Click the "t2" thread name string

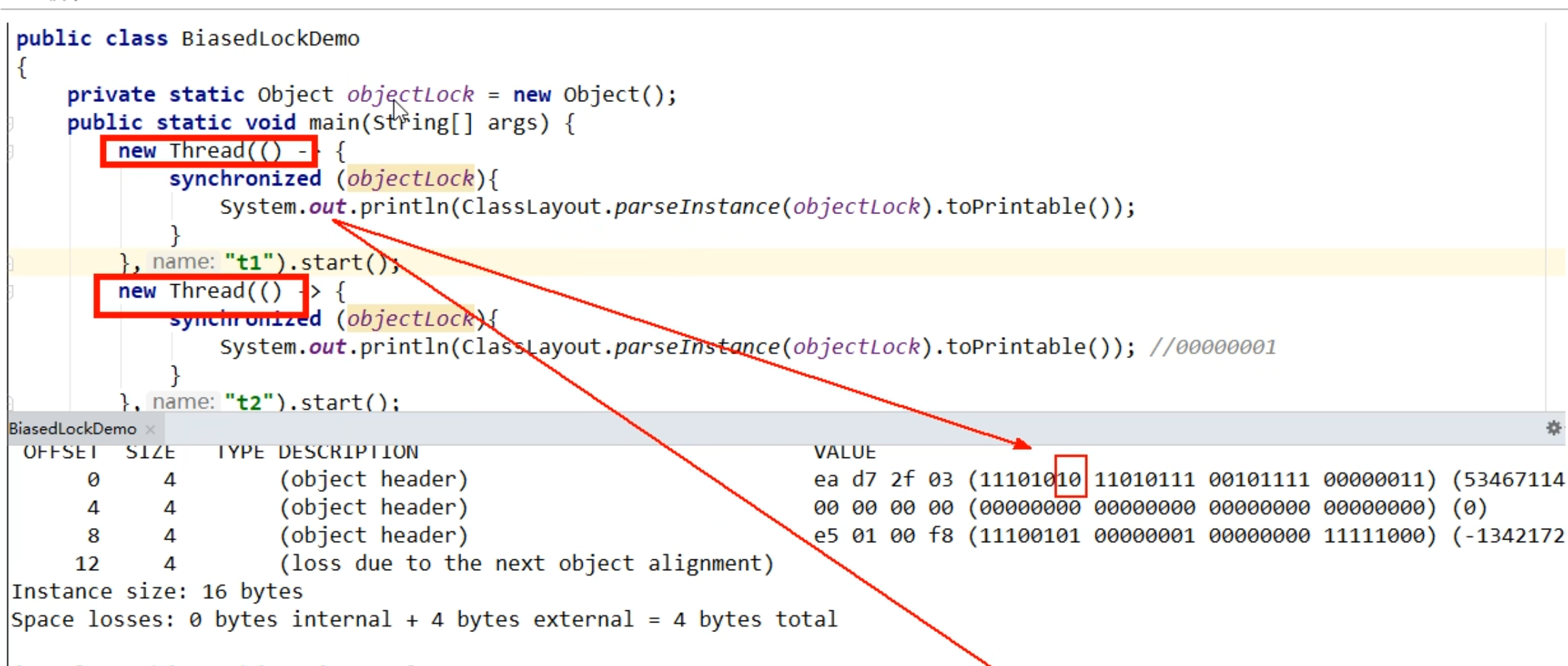coord(249,402)
